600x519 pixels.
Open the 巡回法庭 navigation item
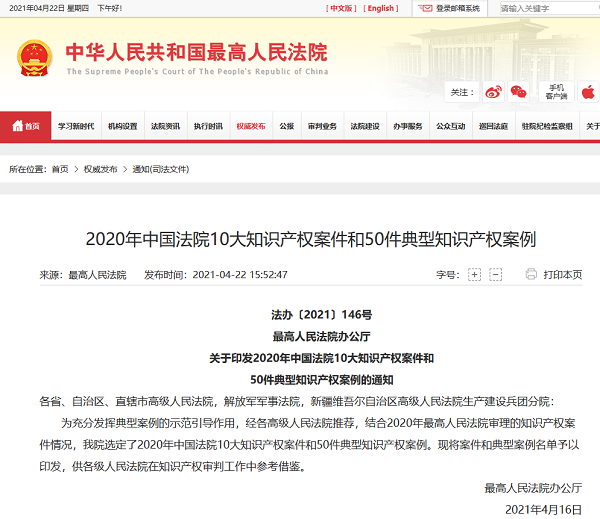[493, 126]
